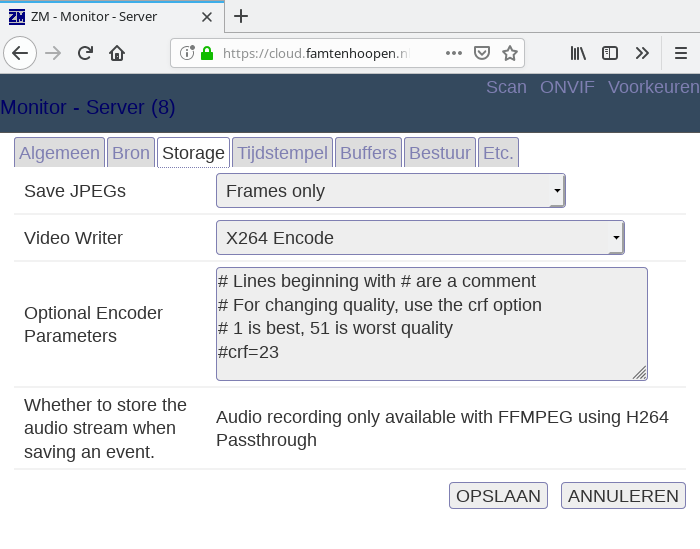Open the Video Writer dropdown

[420, 238]
